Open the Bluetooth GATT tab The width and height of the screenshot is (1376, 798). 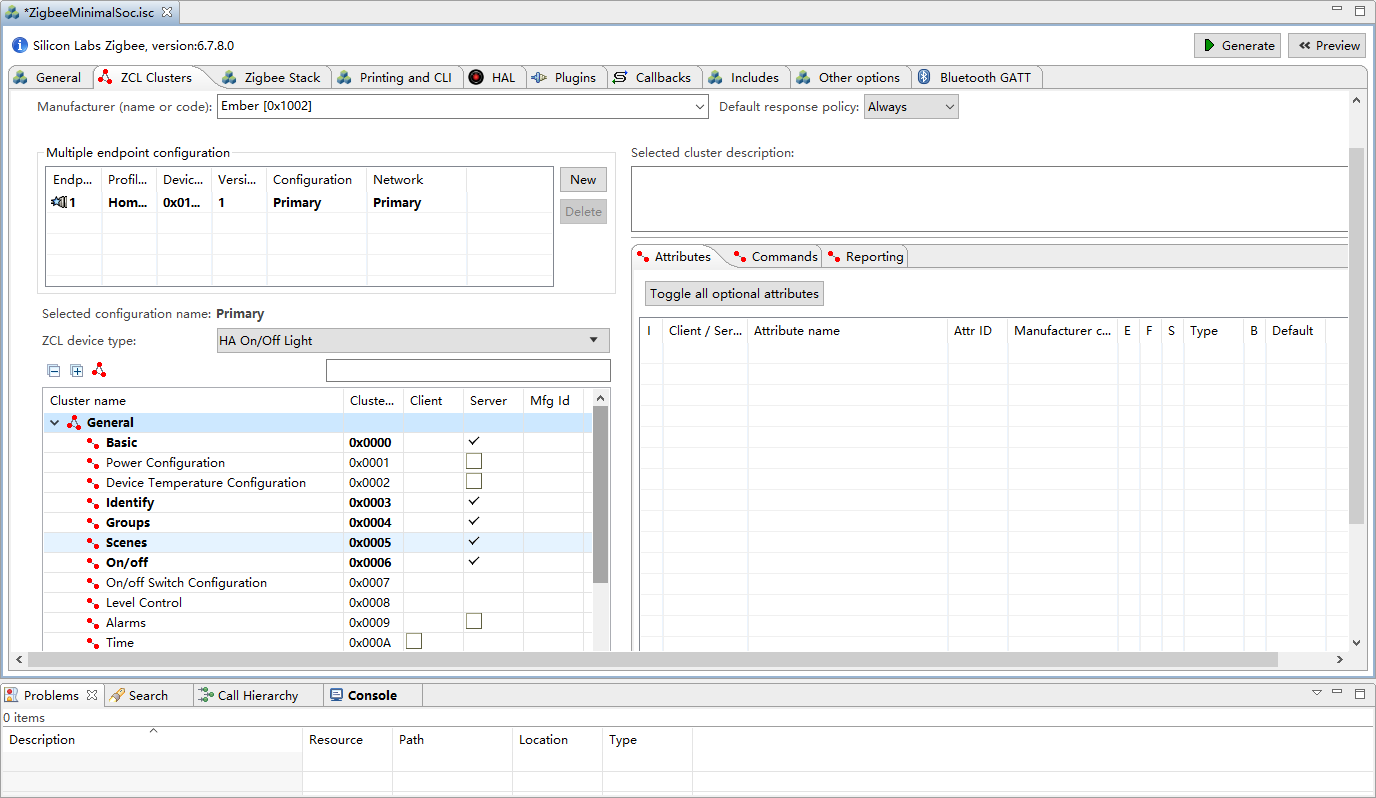976,77
